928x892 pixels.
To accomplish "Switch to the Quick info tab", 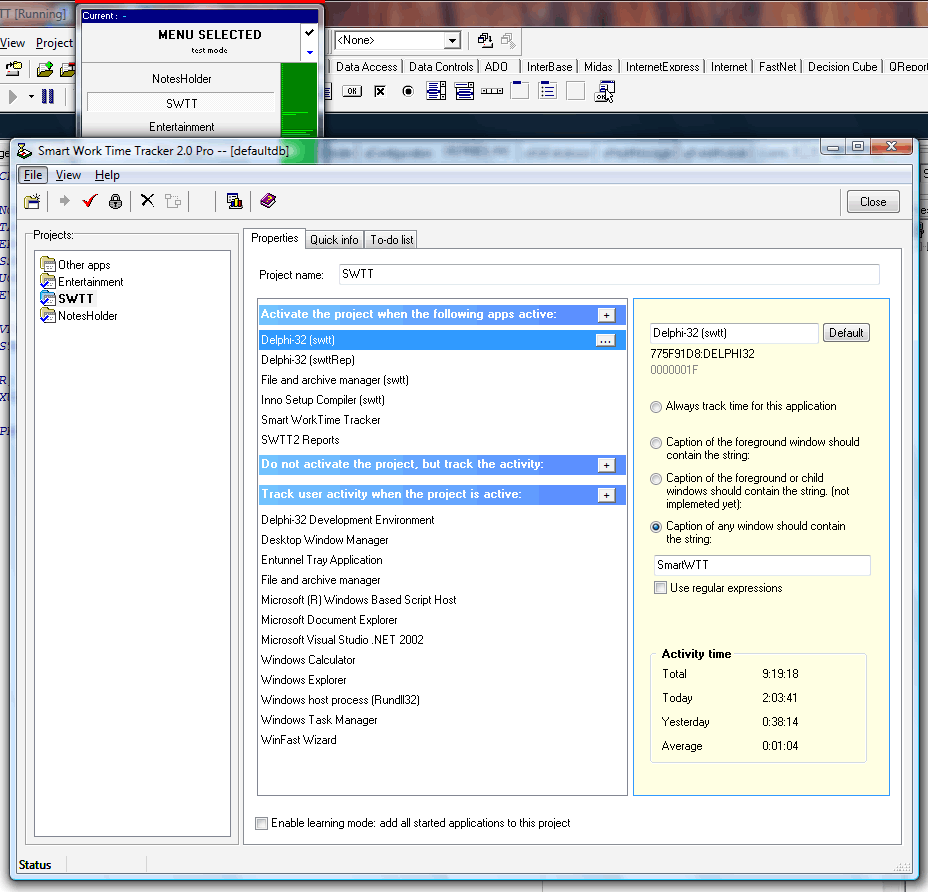I will pos(334,240).
